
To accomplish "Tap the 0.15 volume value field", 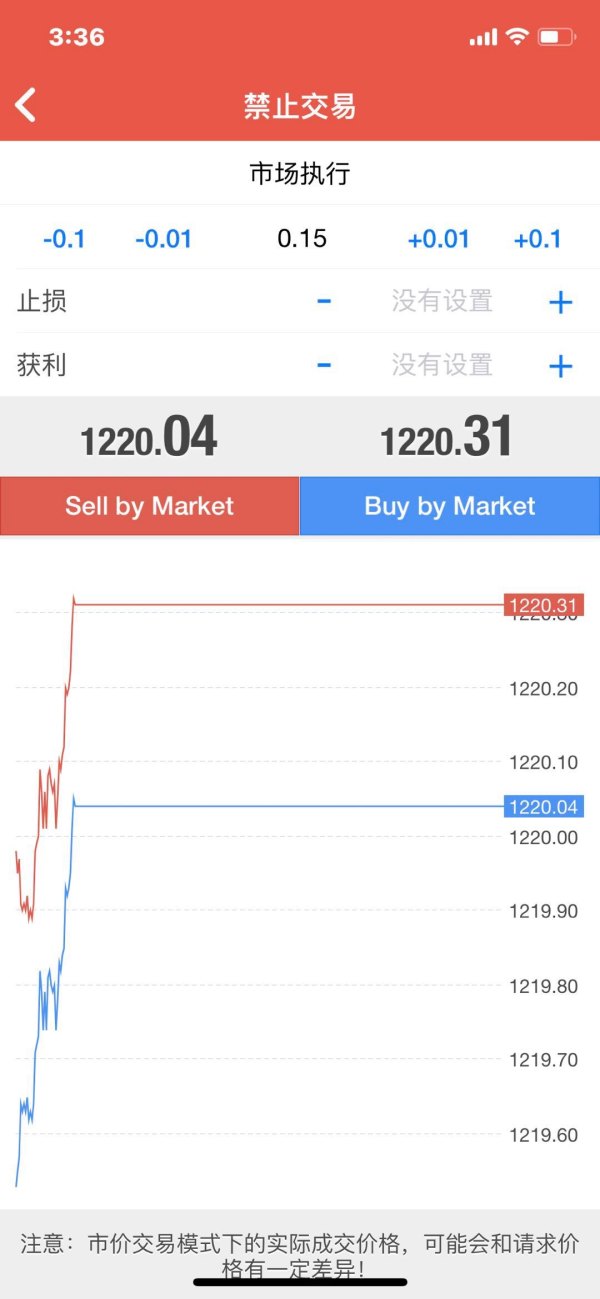I will point(302,239).
